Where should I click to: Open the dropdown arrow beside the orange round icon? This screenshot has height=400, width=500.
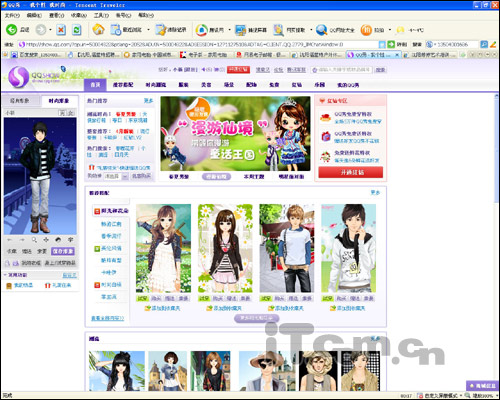tap(390, 30)
